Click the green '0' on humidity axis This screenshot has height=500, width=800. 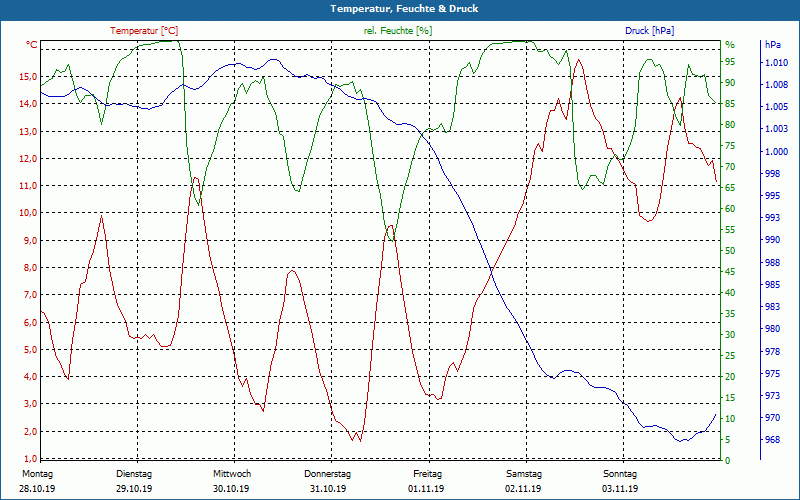(x=728, y=460)
